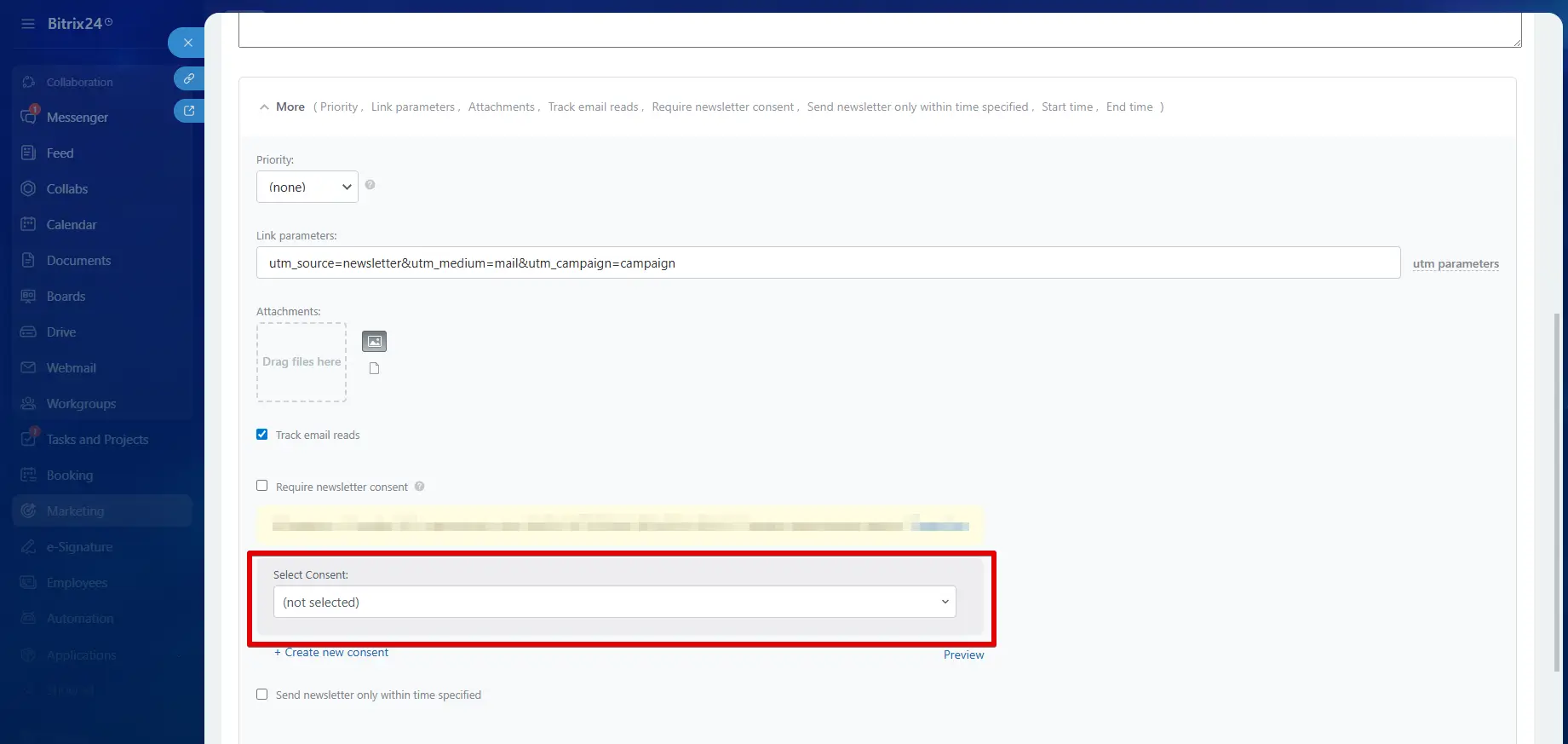Click the Webmail envelope icon
The image size is (1568, 744).
[28, 367]
